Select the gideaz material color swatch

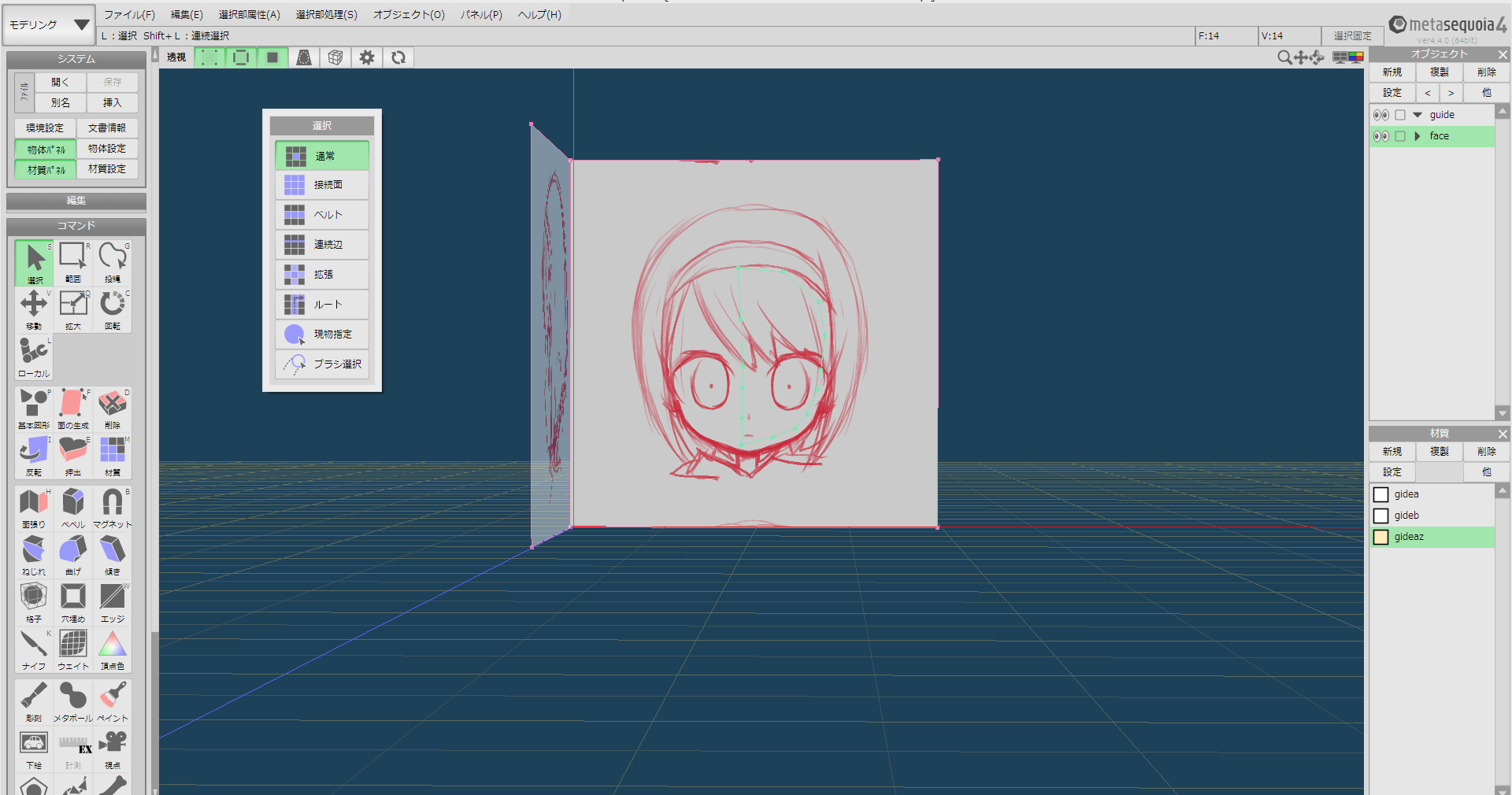[x=1381, y=537]
